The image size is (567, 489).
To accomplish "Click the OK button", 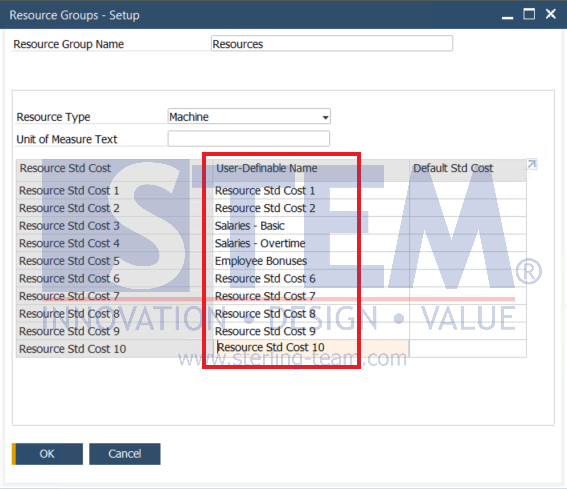I will [47, 454].
